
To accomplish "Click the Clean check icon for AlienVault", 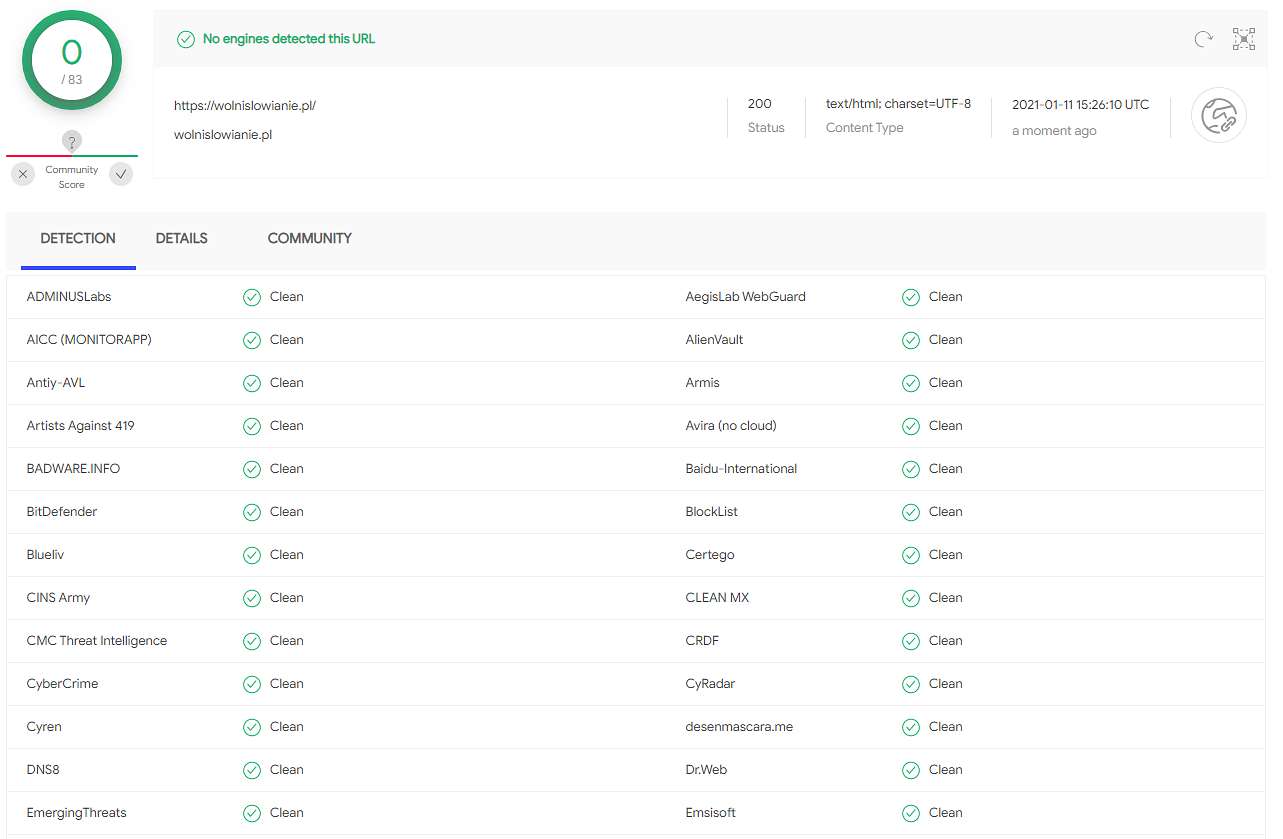I will coord(911,340).
